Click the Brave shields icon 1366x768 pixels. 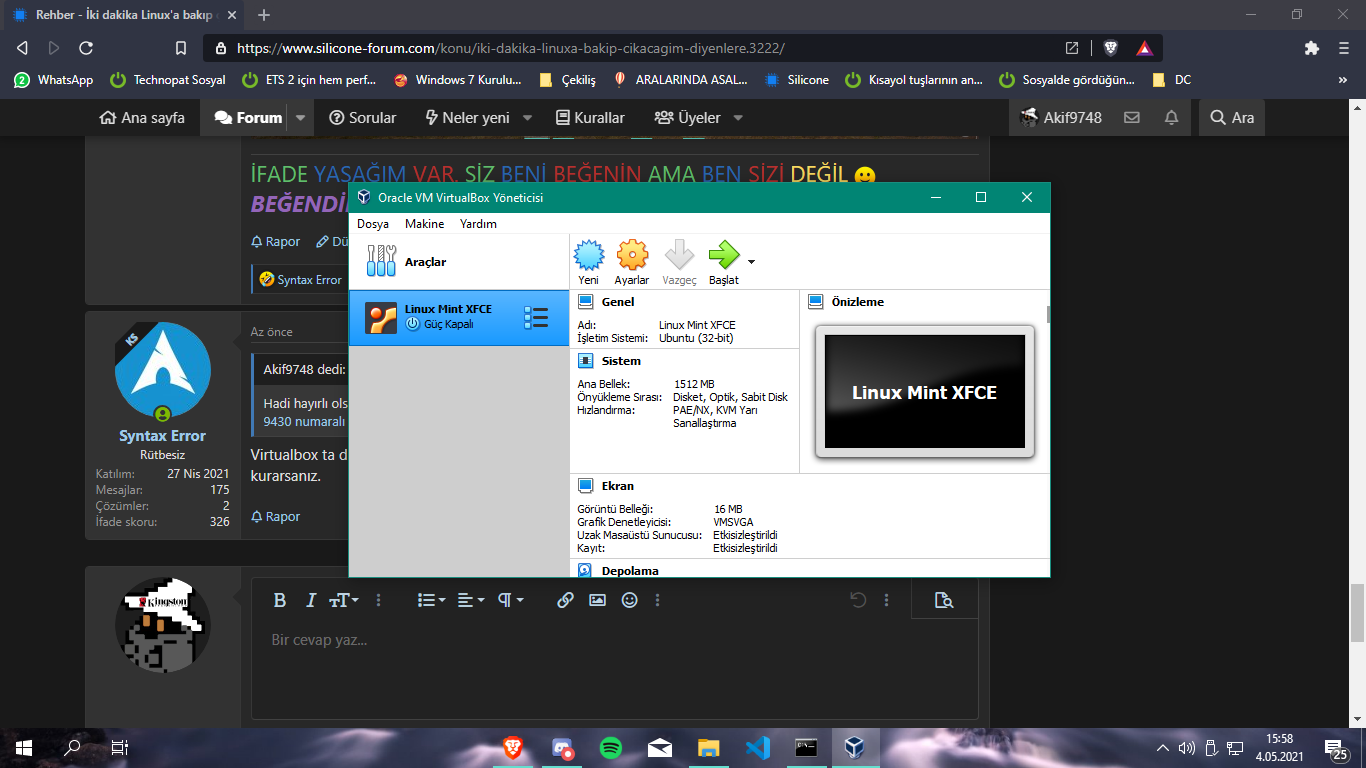(1111, 48)
